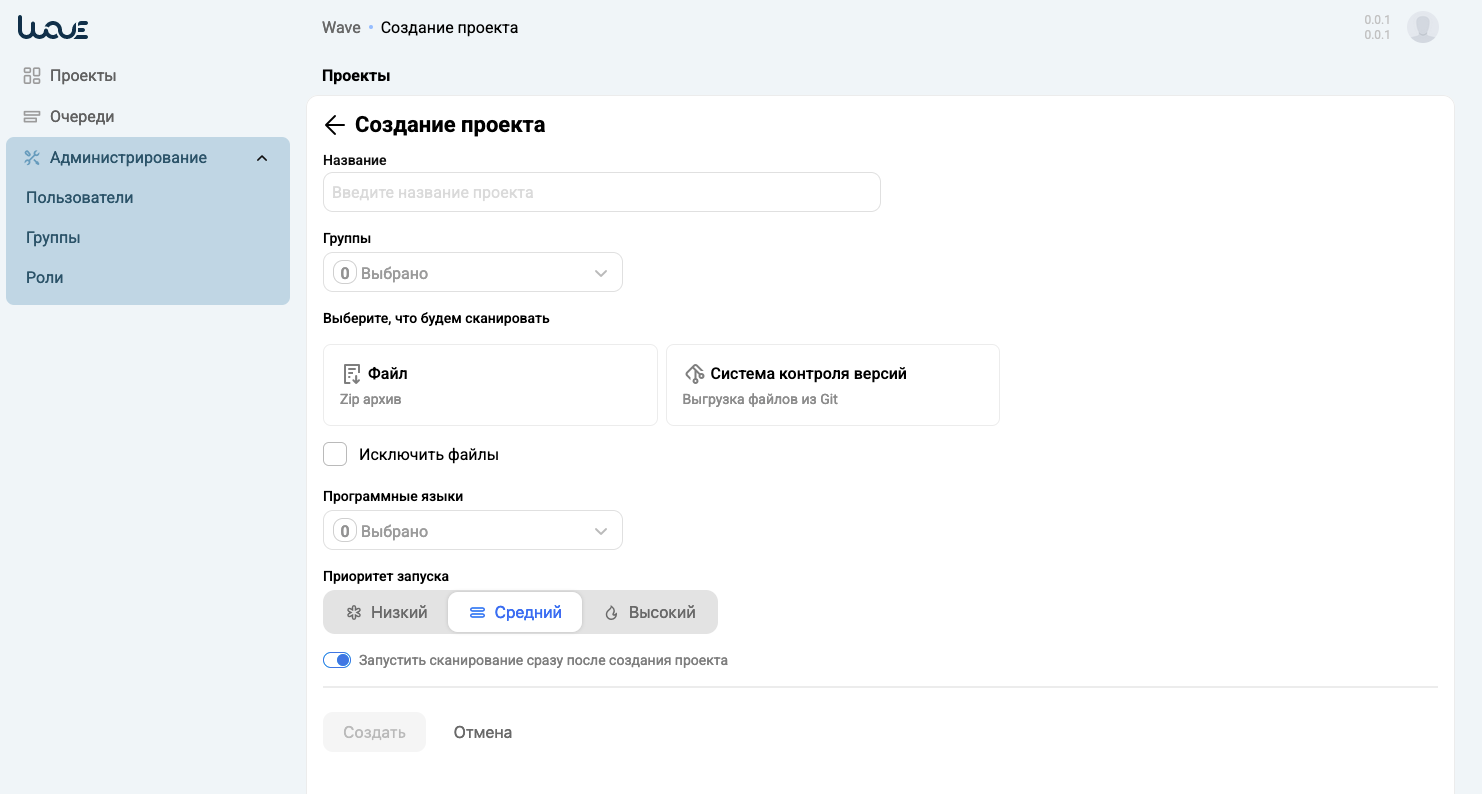Click the Zip file icon on Файл card

352,374
